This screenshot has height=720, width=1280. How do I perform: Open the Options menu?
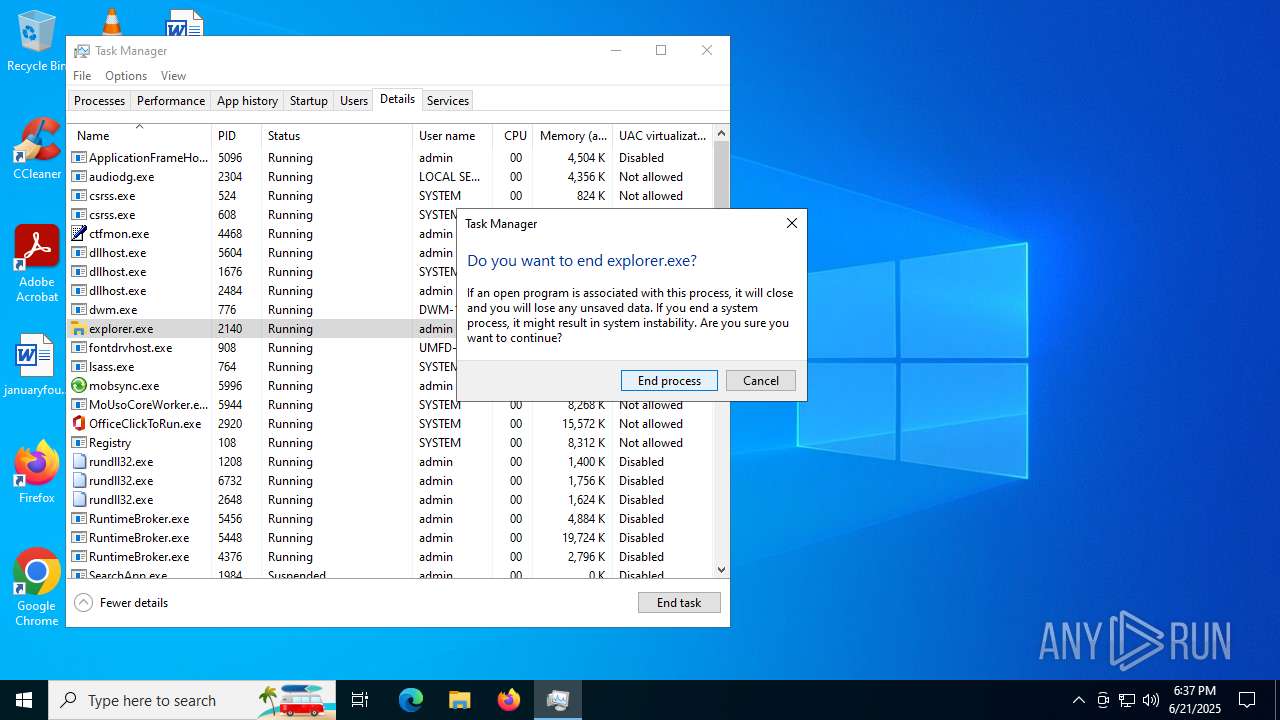pos(126,76)
